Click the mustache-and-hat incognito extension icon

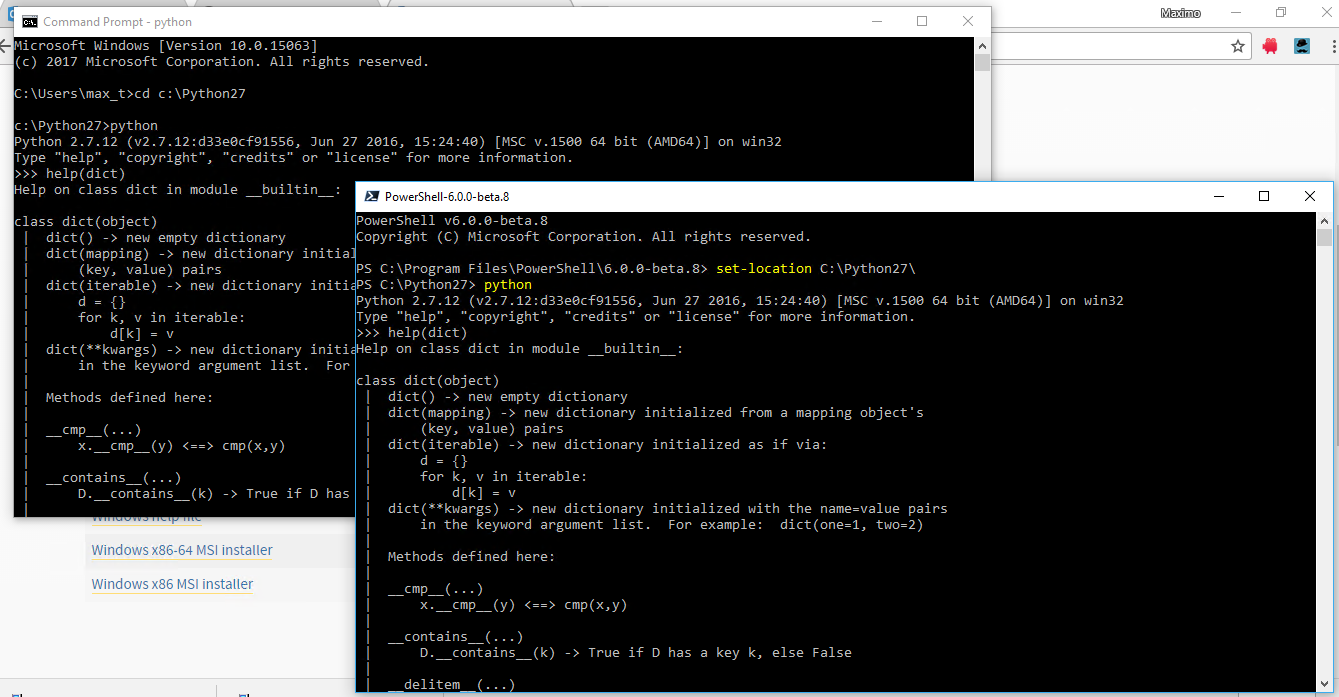(1303, 46)
